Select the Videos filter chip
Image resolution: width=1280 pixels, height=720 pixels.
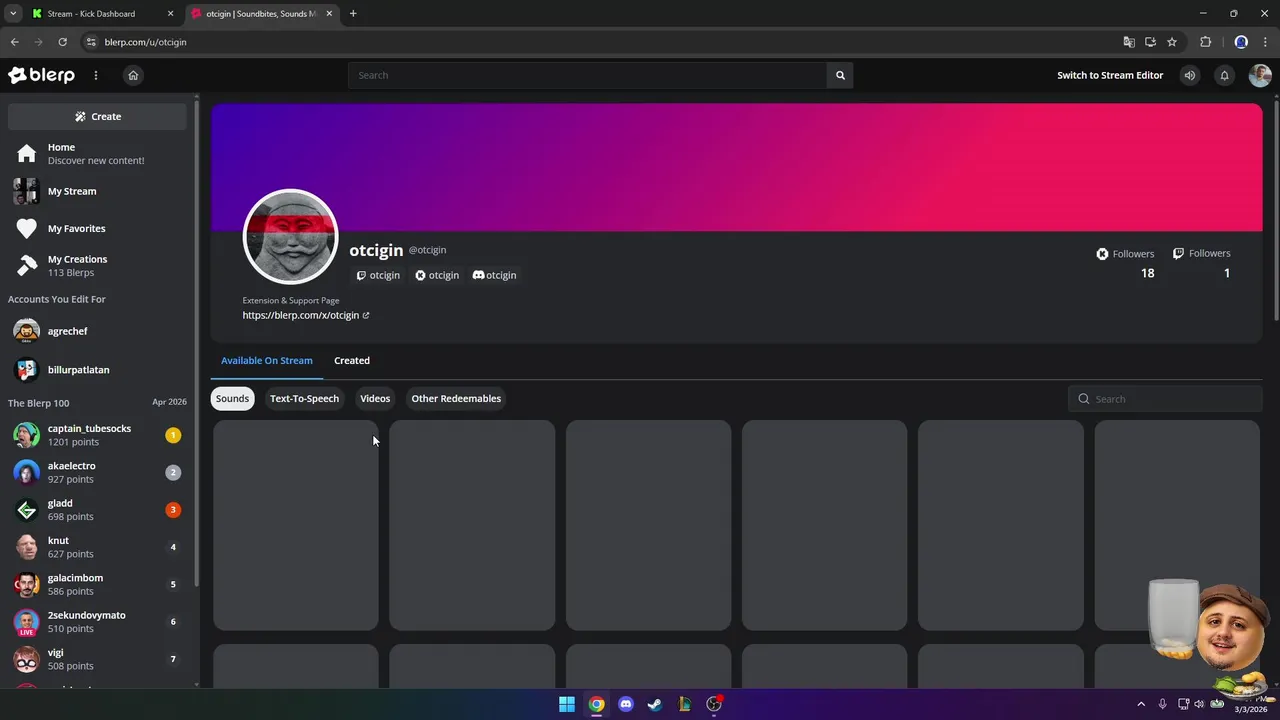375,398
